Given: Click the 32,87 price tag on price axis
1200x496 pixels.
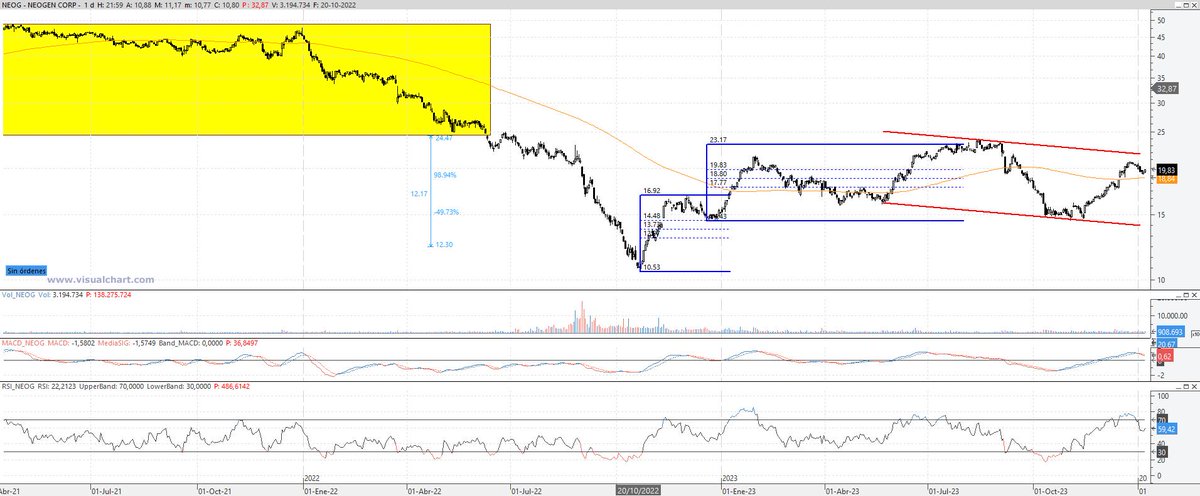Looking at the screenshot, I should pos(1164,88).
